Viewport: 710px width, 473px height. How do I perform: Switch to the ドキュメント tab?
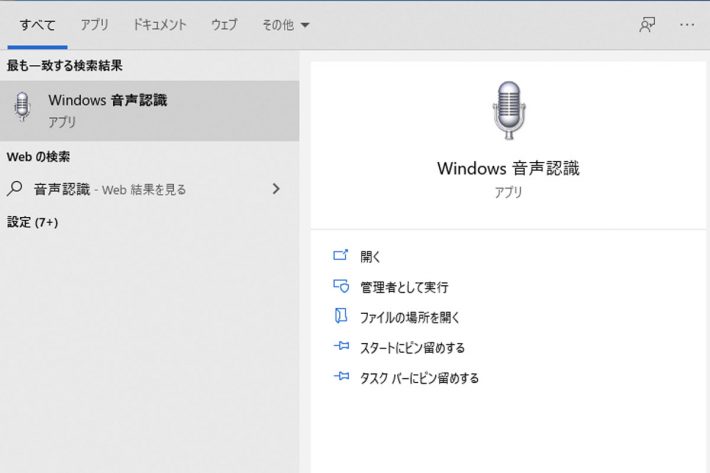[159, 24]
